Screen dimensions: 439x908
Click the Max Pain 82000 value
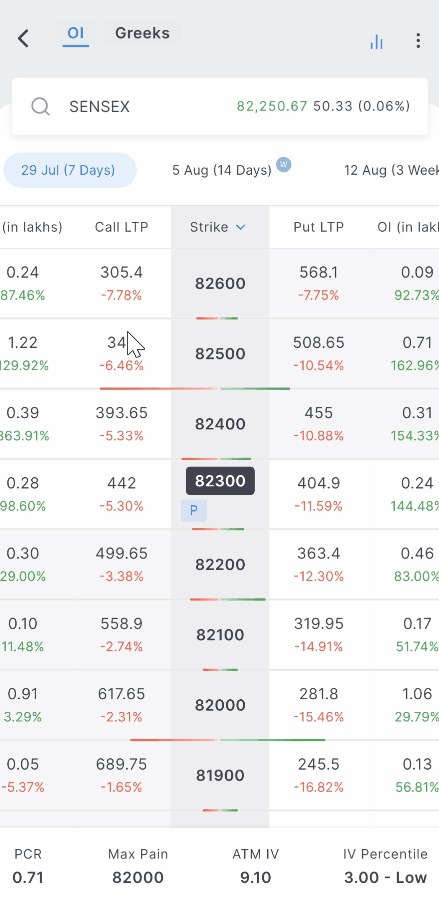[138, 878]
